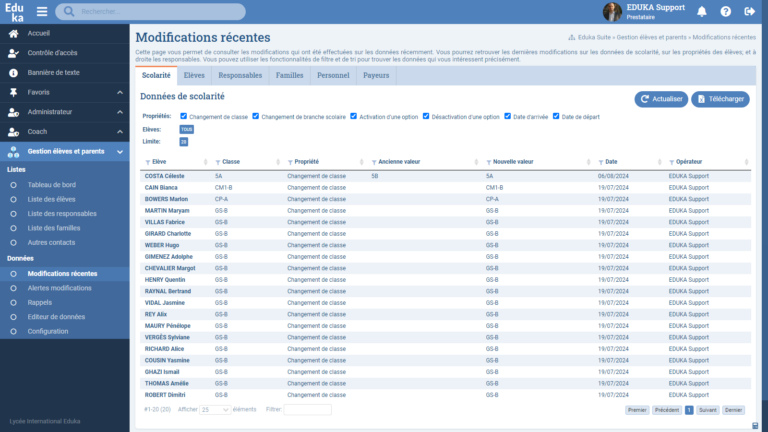Go to the Suivant page

pos(707,410)
